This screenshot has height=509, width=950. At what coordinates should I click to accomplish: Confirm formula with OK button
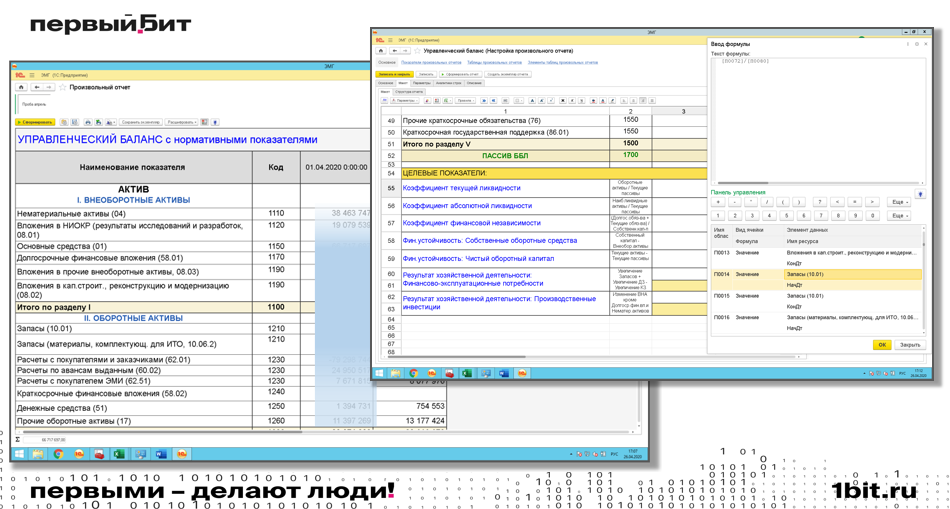pyautogui.click(x=882, y=345)
